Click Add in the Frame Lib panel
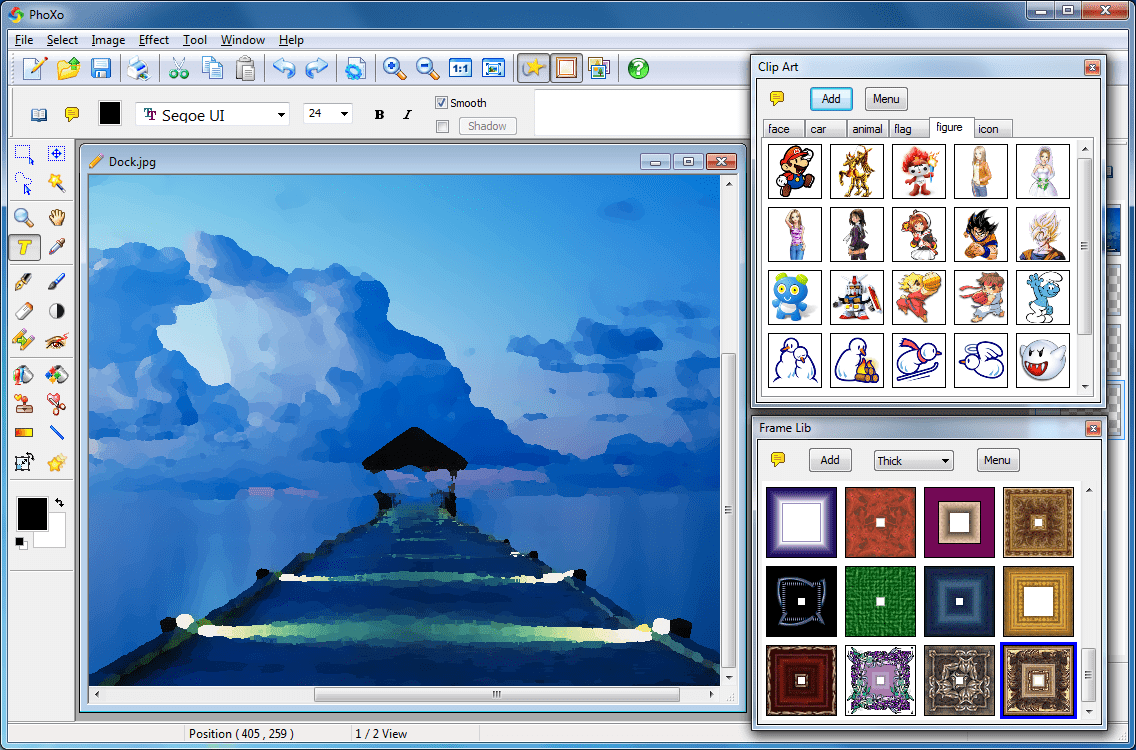The height and width of the screenshot is (750, 1136). pyautogui.click(x=830, y=460)
